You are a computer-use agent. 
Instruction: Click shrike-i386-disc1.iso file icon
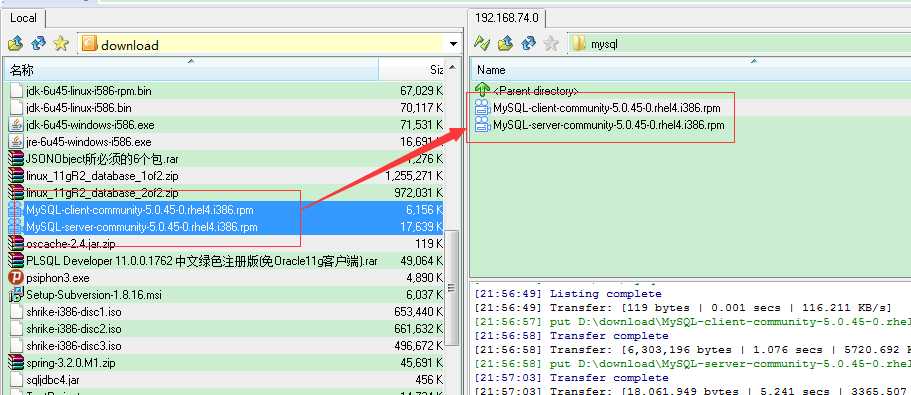coord(16,312)
